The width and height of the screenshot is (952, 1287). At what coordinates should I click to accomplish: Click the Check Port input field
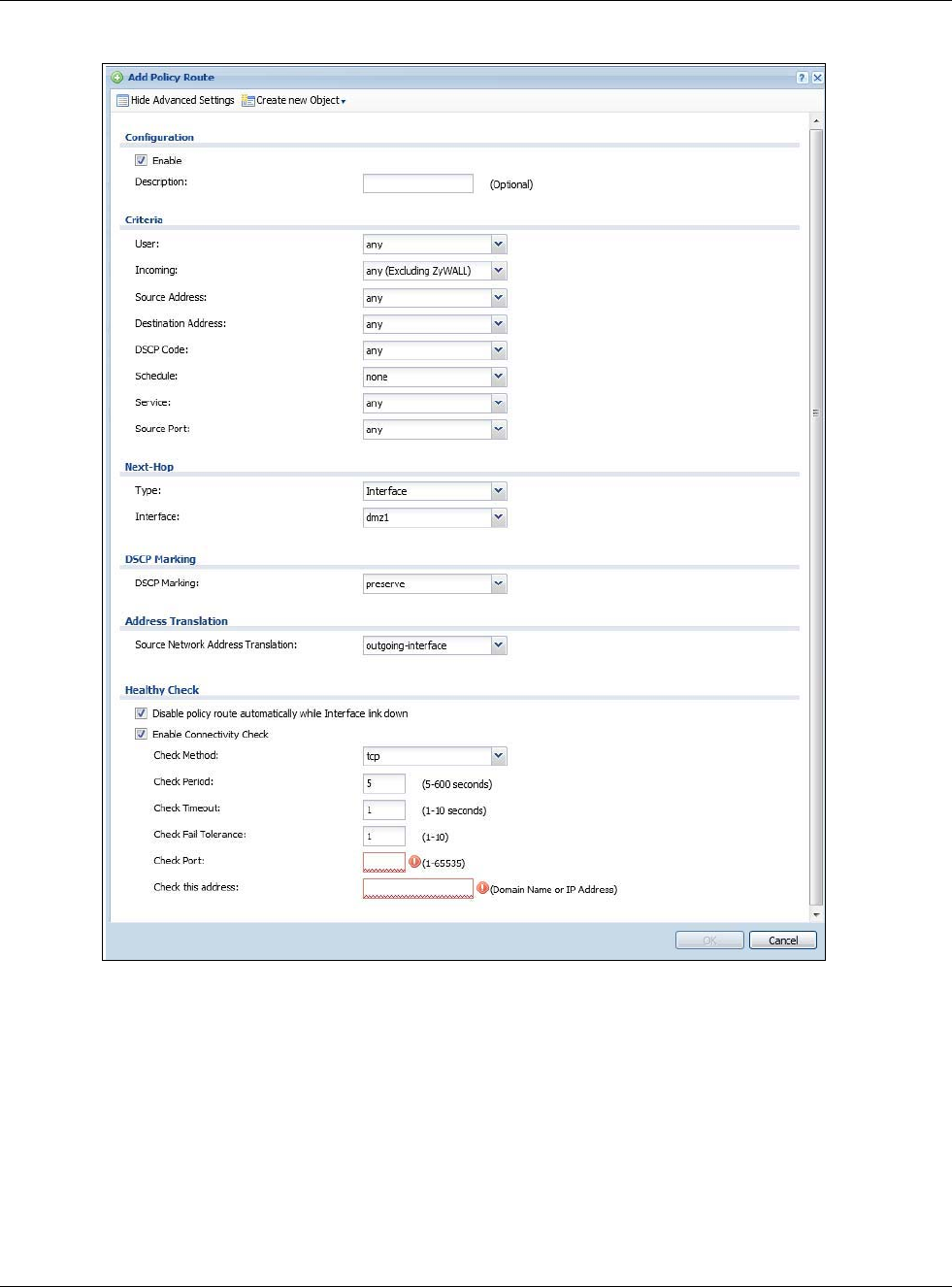pos(384,862)
